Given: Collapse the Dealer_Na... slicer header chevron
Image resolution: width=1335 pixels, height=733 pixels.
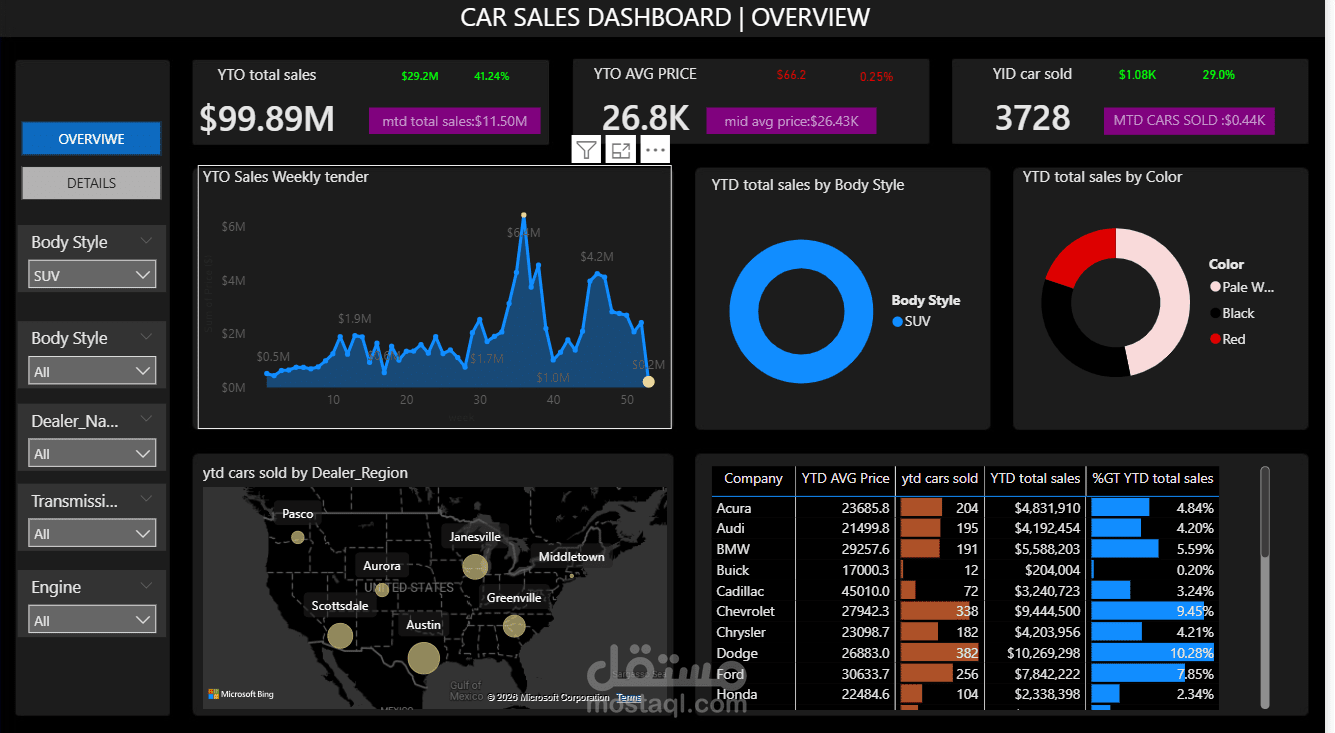Looking at the screenshot, I should tap(147, 420).
